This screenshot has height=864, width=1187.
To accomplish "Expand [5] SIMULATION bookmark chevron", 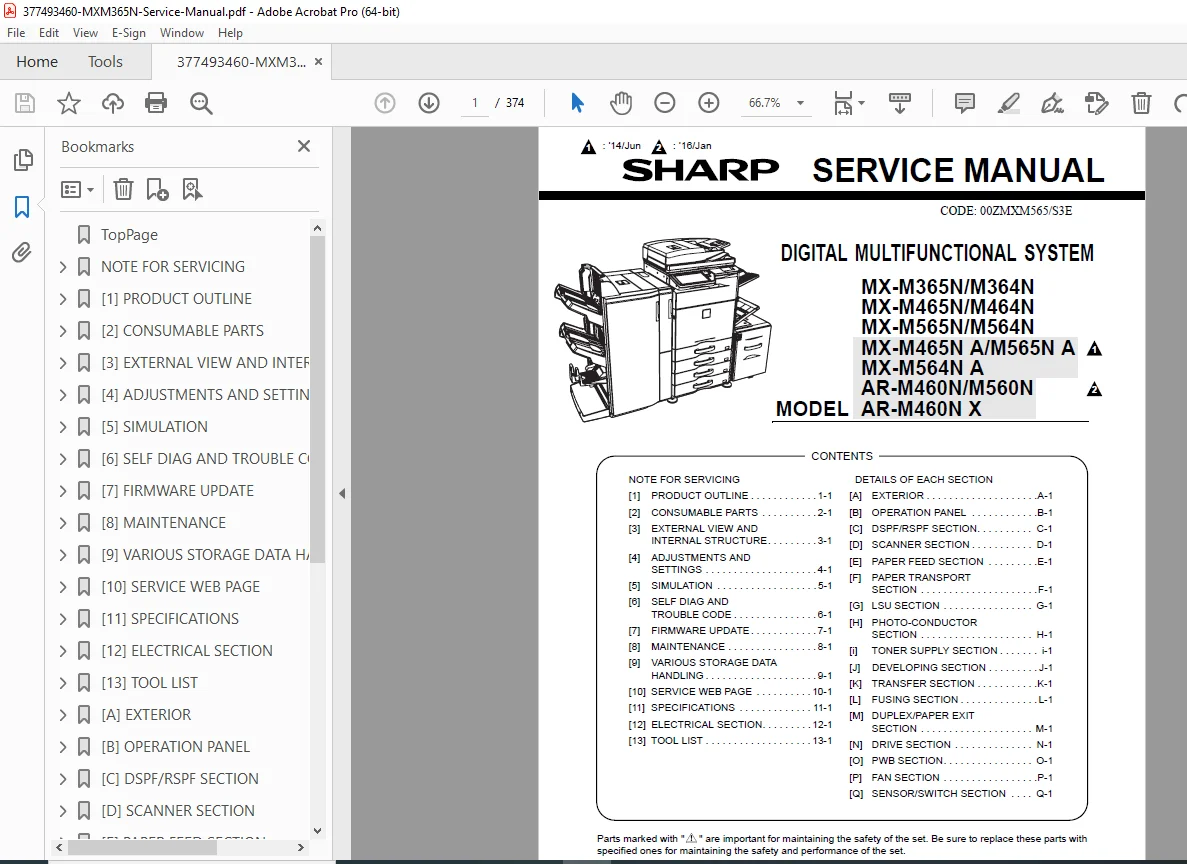I will (63, 426).
